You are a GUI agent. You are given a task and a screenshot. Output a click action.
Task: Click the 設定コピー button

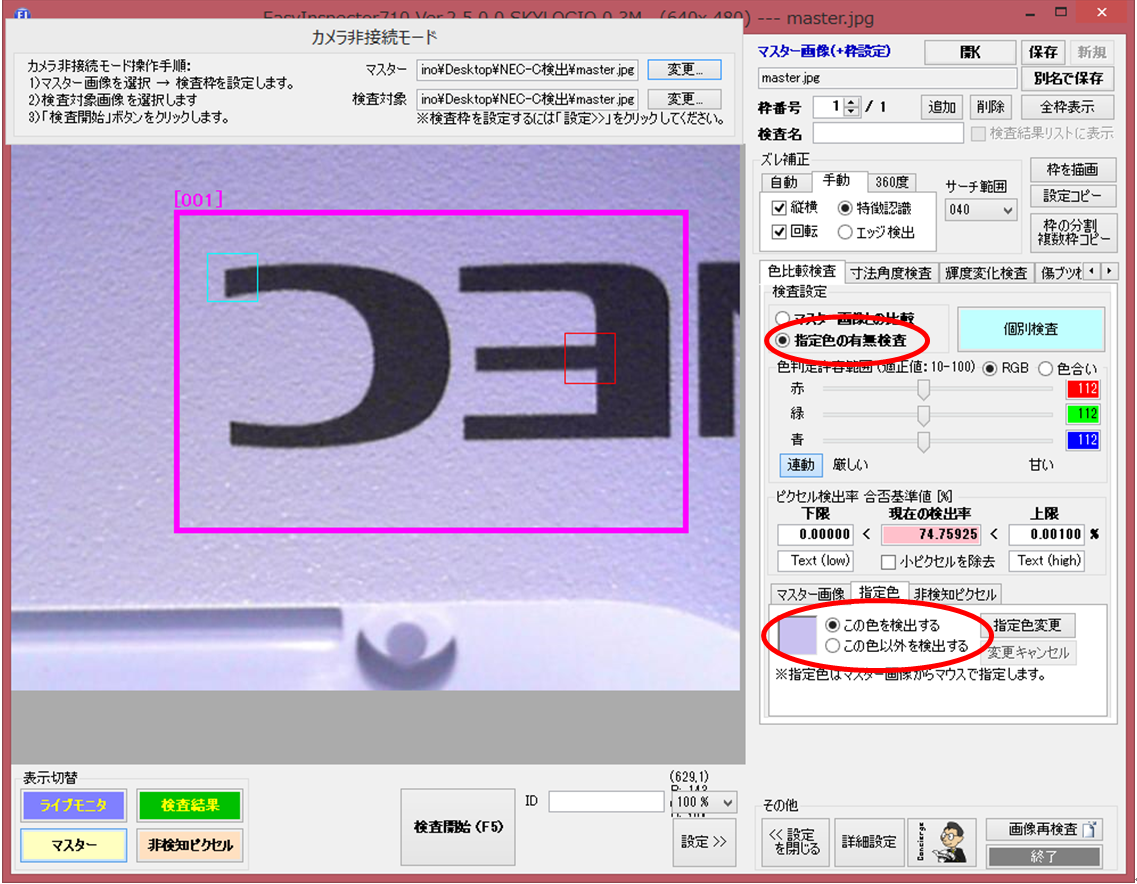pos(1072,196)
